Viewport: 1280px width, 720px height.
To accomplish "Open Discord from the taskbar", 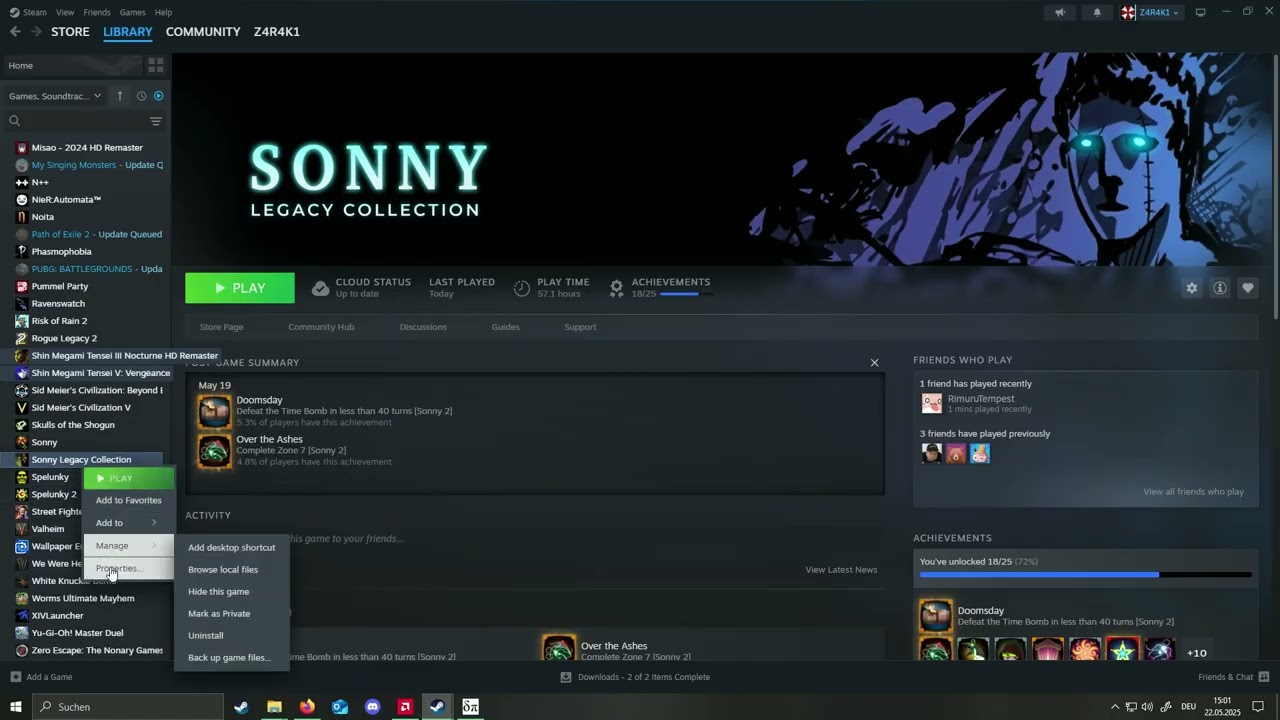I will click(x=372, y=707).
